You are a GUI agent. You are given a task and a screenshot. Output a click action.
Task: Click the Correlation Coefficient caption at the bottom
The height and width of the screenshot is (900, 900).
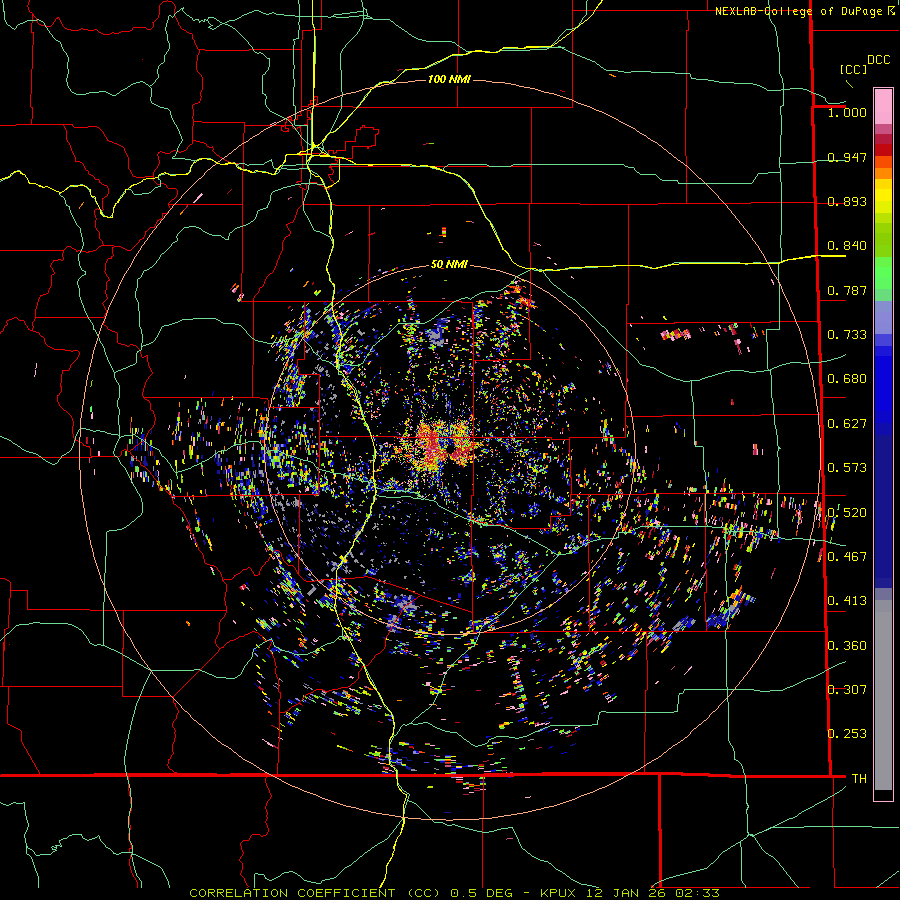tap(454, 893)
